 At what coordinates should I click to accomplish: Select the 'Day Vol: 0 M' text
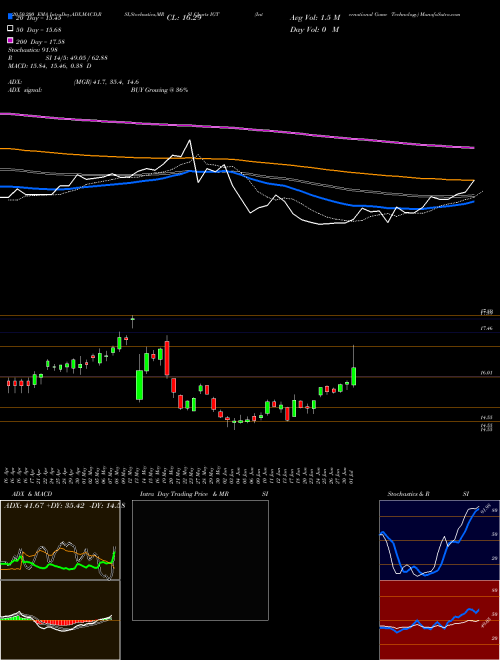314,29
